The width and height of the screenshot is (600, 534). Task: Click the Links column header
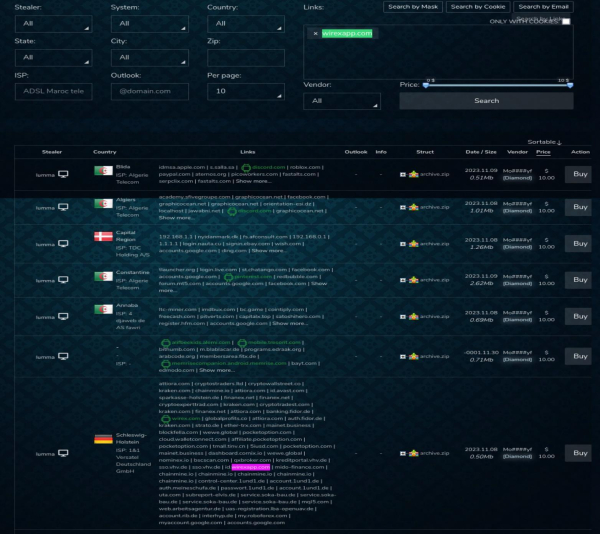point(248,152)
